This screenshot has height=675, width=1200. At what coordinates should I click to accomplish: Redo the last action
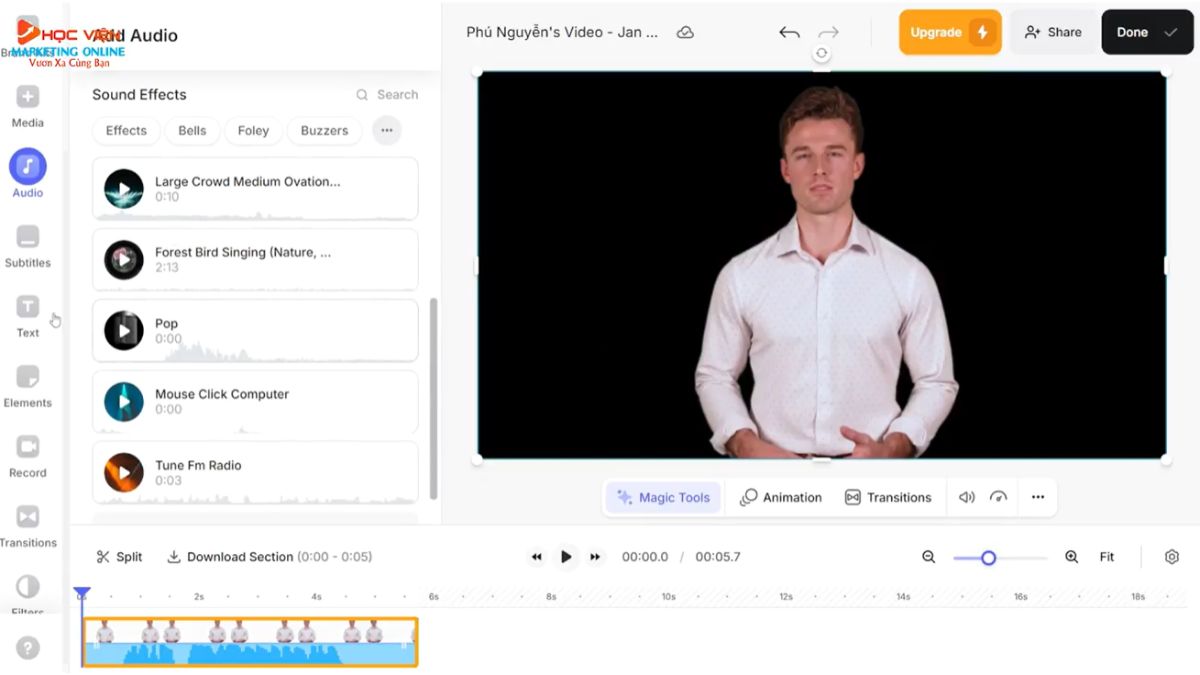pos(828,32)
